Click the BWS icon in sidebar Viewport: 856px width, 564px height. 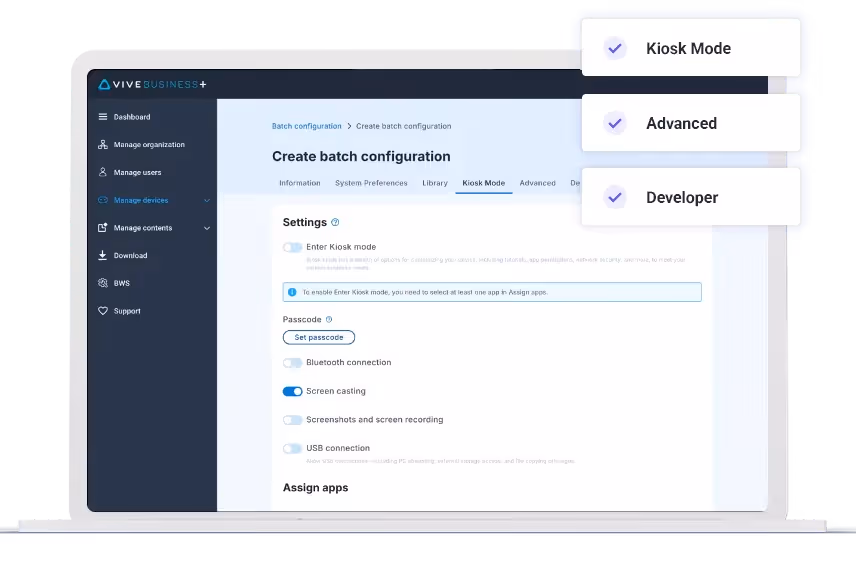point(103,283)
